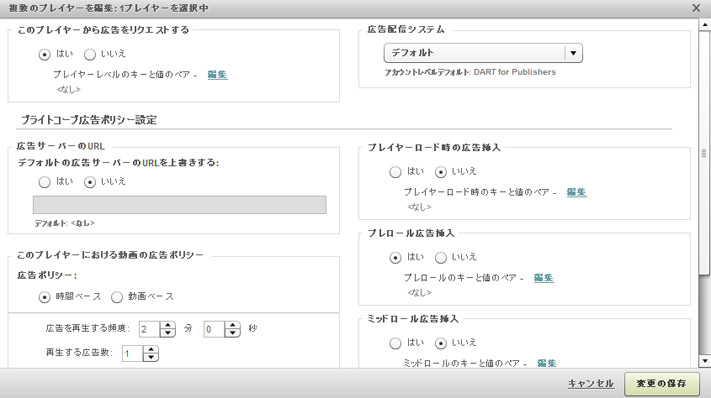711x398 pixels.
Task: Choose 動画ベース ad policy
Action: coord(117,297)
